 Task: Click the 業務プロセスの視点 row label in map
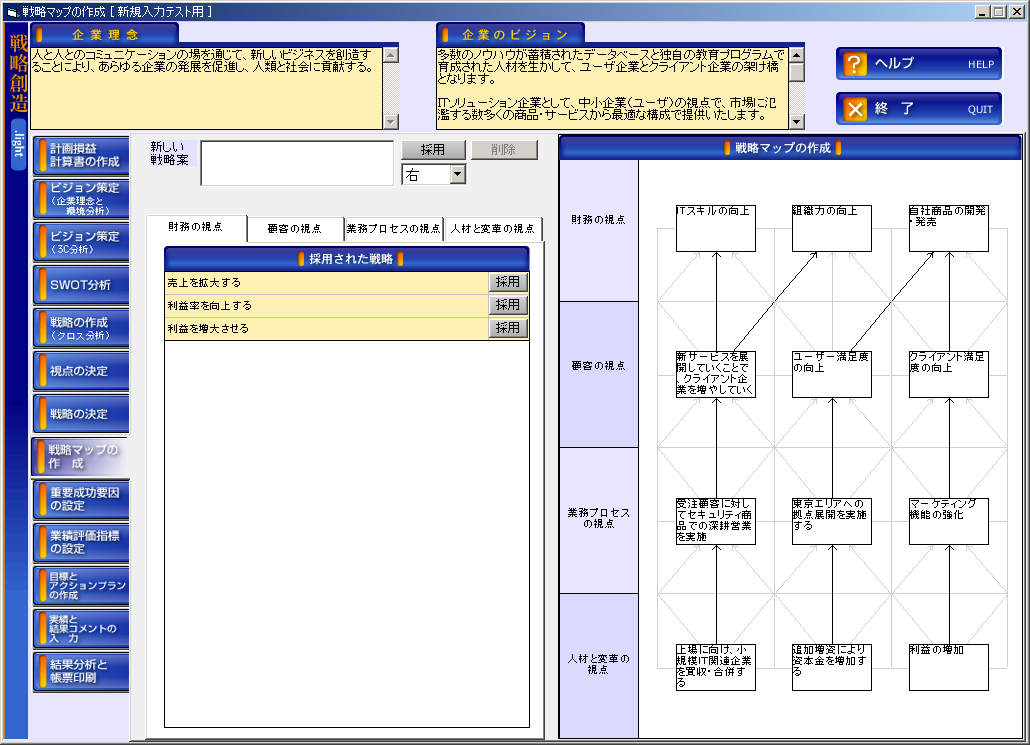click(x=598, y=518)
